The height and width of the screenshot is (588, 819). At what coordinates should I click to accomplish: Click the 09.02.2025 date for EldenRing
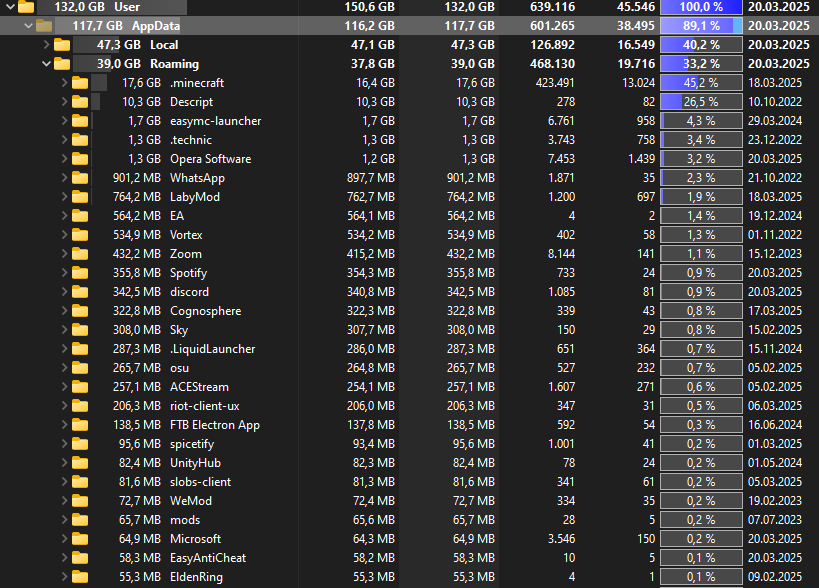point(775,577)
